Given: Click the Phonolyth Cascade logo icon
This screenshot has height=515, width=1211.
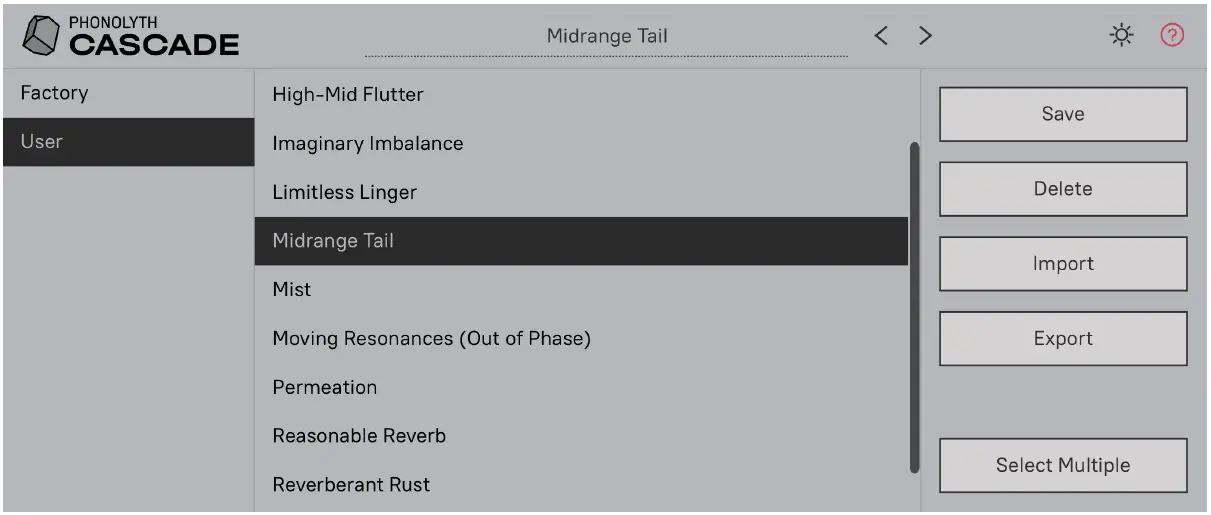Looking at the screenshot, I should pyautogui.click(x=40, y=36).
